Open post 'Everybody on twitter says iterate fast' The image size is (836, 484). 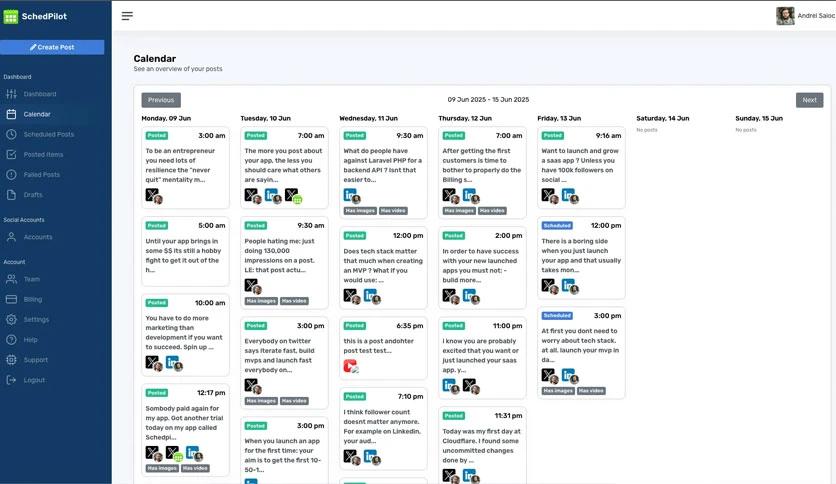click(x=284, y=363)
